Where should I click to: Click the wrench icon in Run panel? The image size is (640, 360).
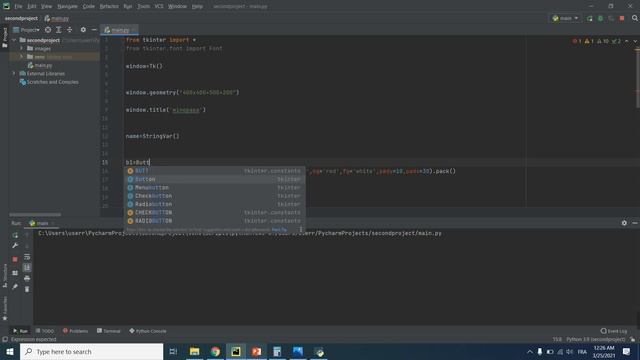click(x=15, y=246)
